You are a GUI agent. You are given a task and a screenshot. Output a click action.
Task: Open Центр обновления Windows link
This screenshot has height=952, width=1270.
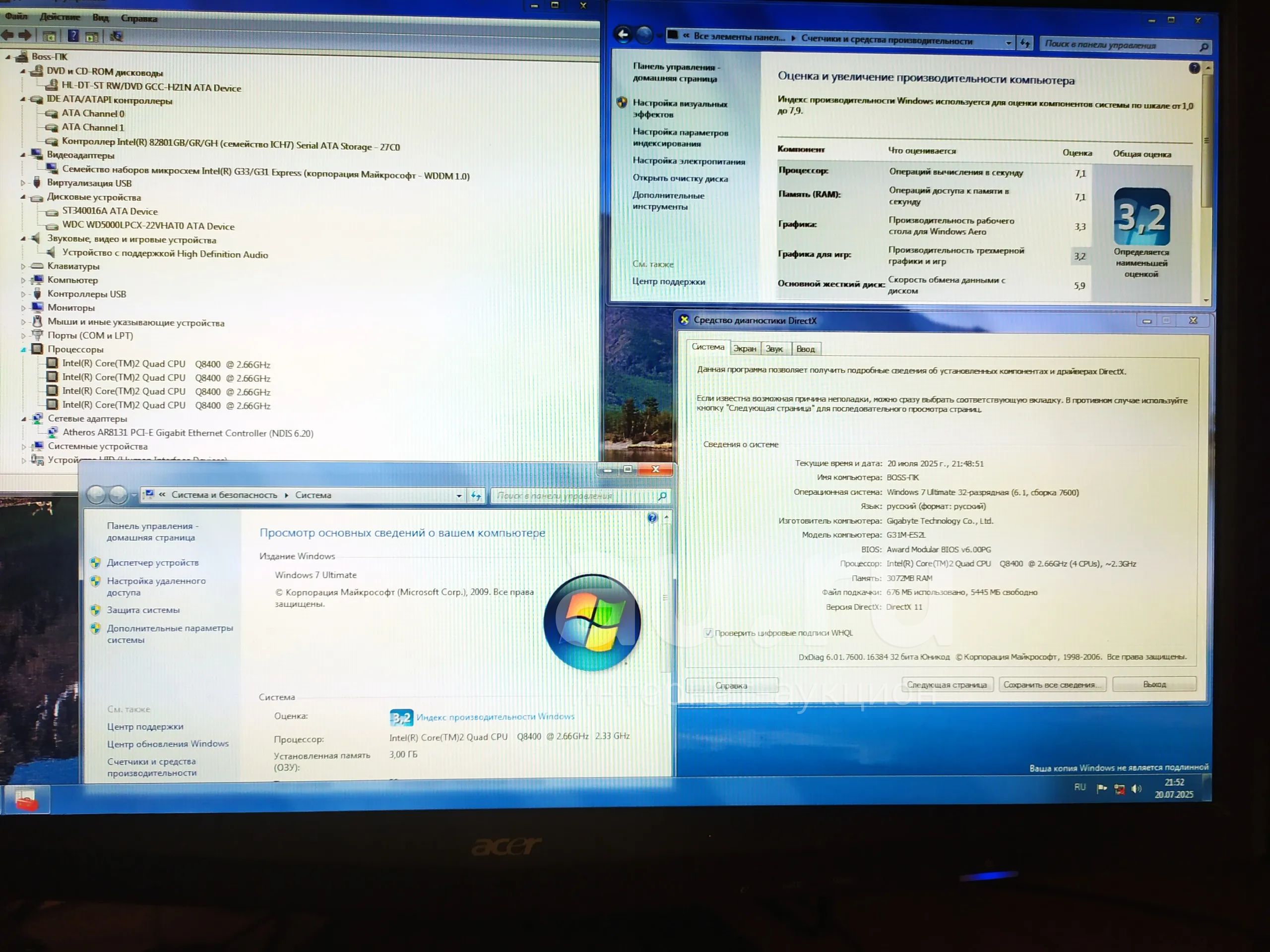pyautogui.click(x=167, y=744)
